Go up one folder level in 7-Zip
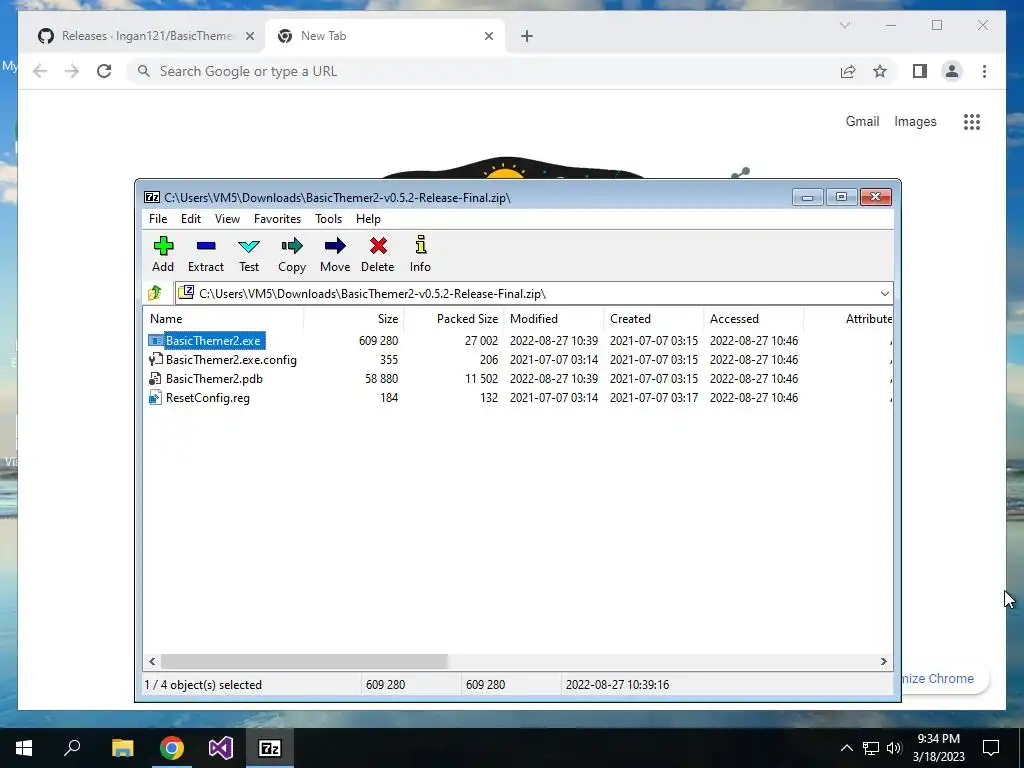Image resolution: width=1024 pixels, height=768 pixels. point(155,293)
